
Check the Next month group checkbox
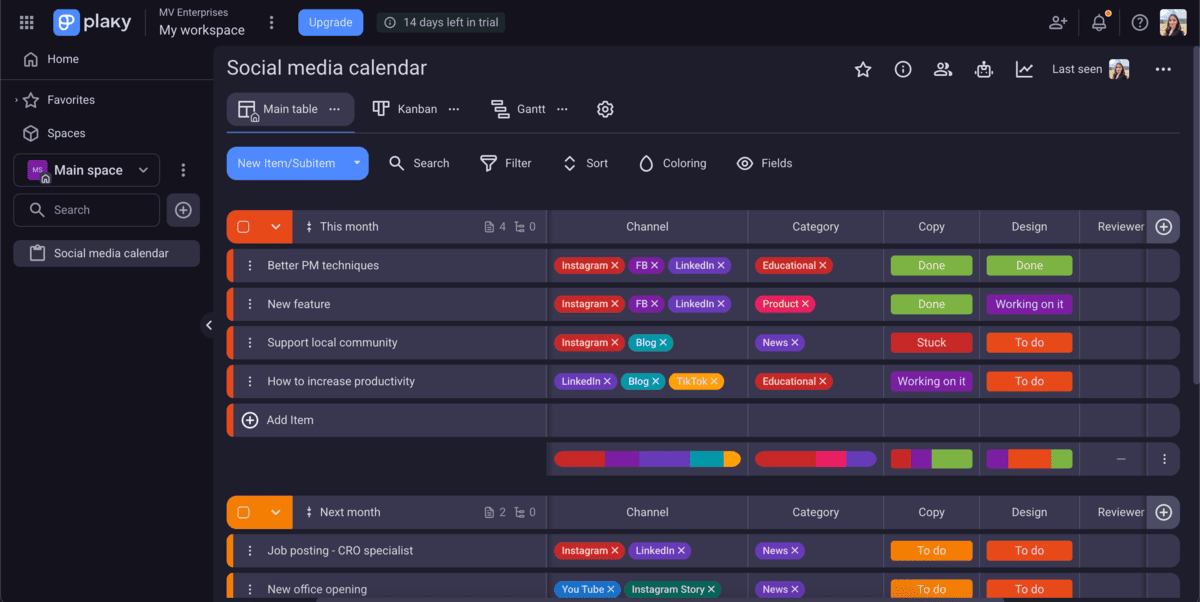point(243,512)
